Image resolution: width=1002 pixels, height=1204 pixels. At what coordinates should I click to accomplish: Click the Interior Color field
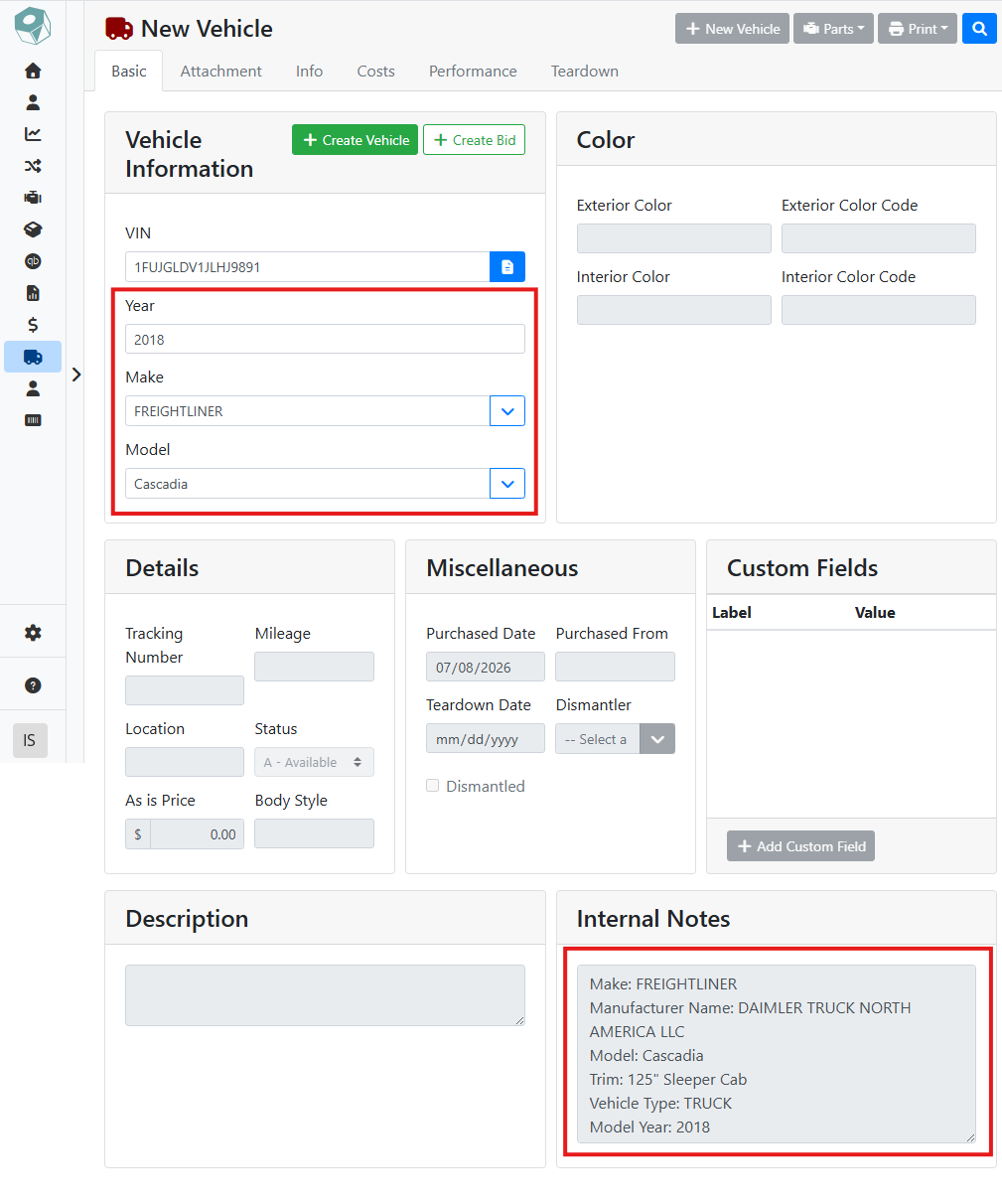(674, 310)
